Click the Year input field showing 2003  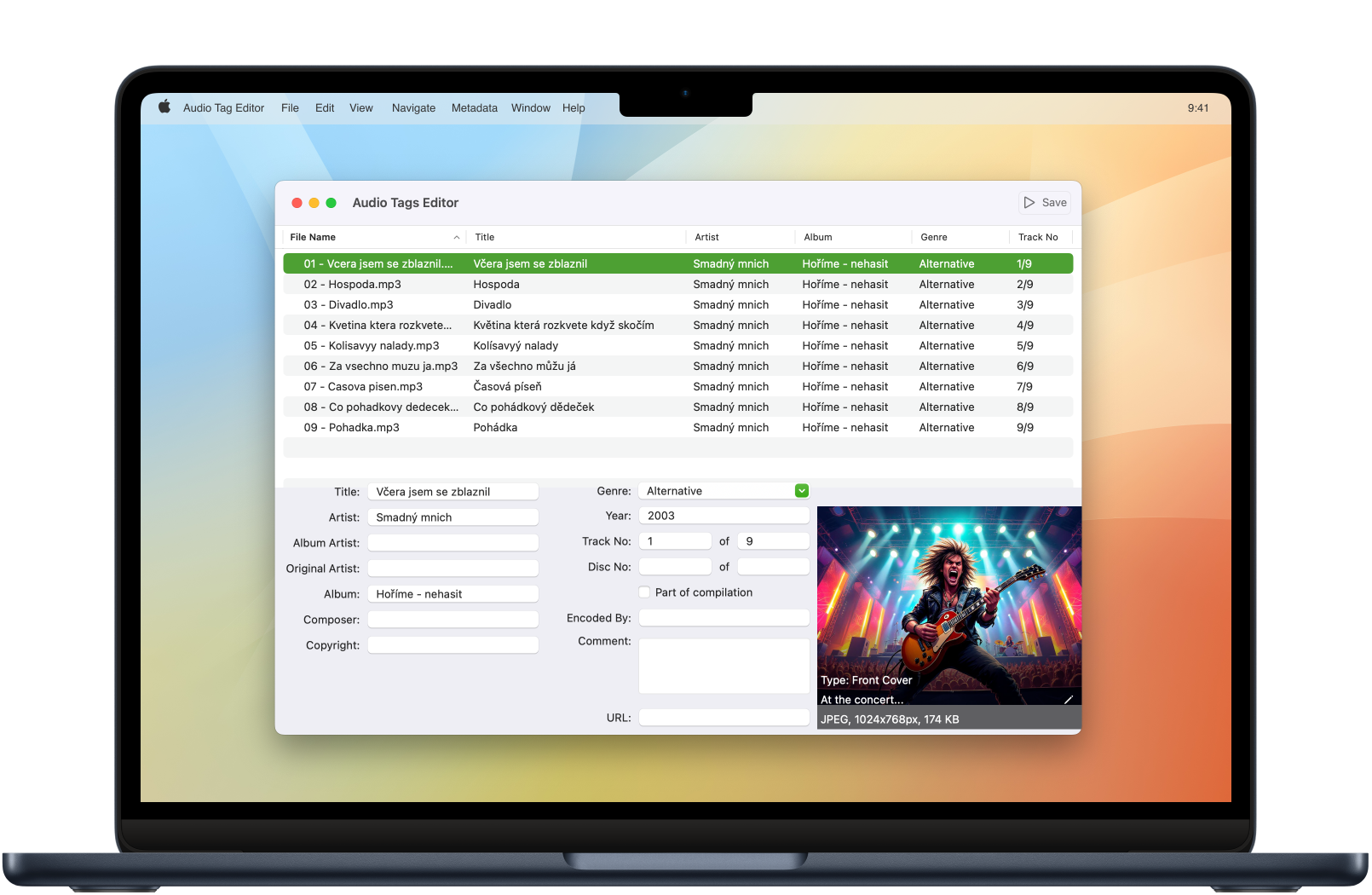click(x=723, y=515)
